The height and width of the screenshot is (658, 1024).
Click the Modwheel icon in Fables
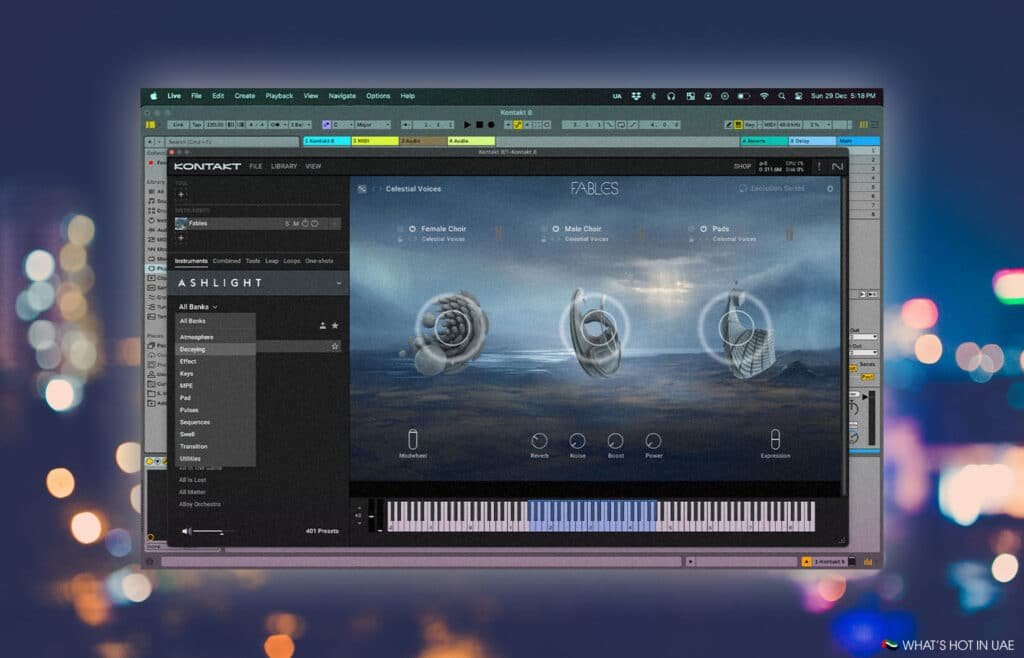tap(414, 438)
